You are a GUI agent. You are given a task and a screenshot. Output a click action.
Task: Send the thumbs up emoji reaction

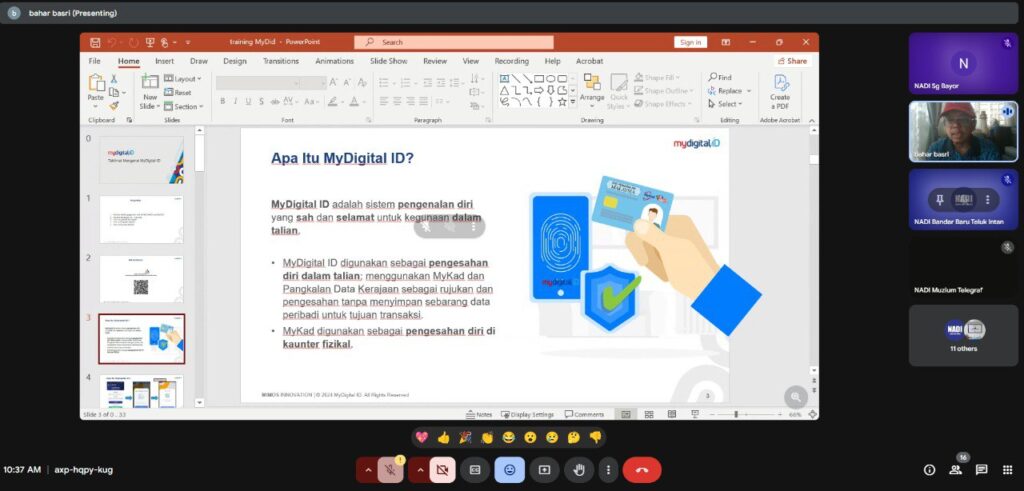(443, 437)
